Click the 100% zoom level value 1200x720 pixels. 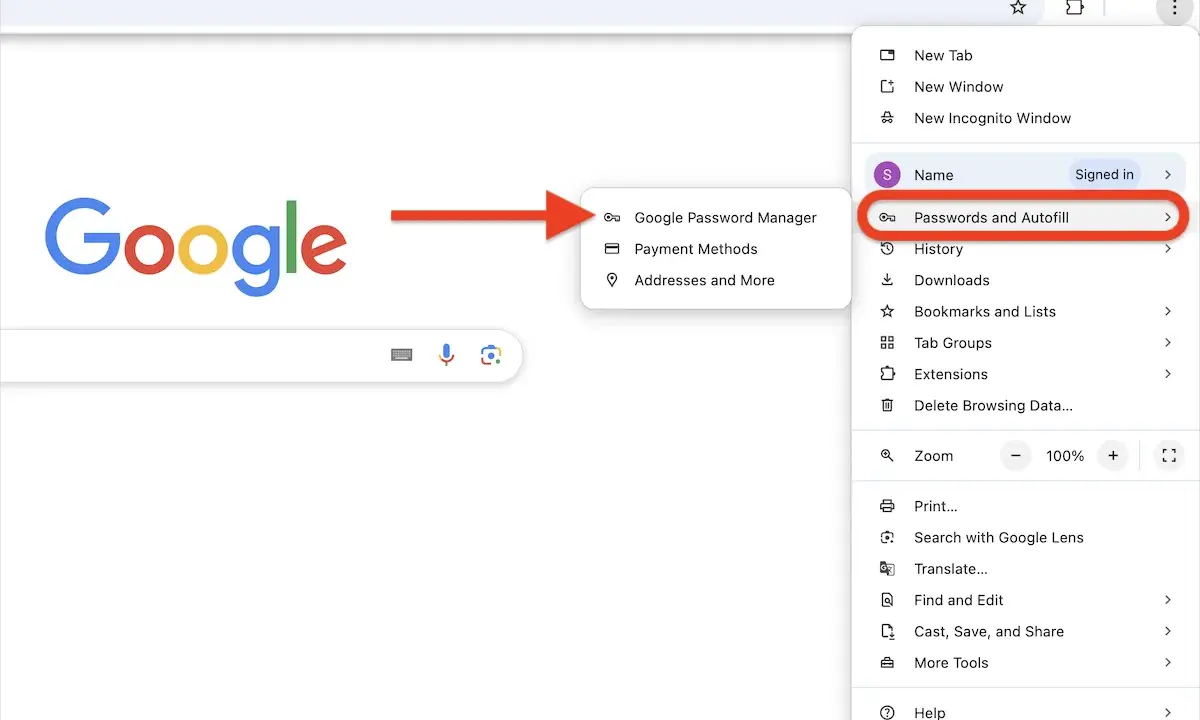coord(1065,456)
